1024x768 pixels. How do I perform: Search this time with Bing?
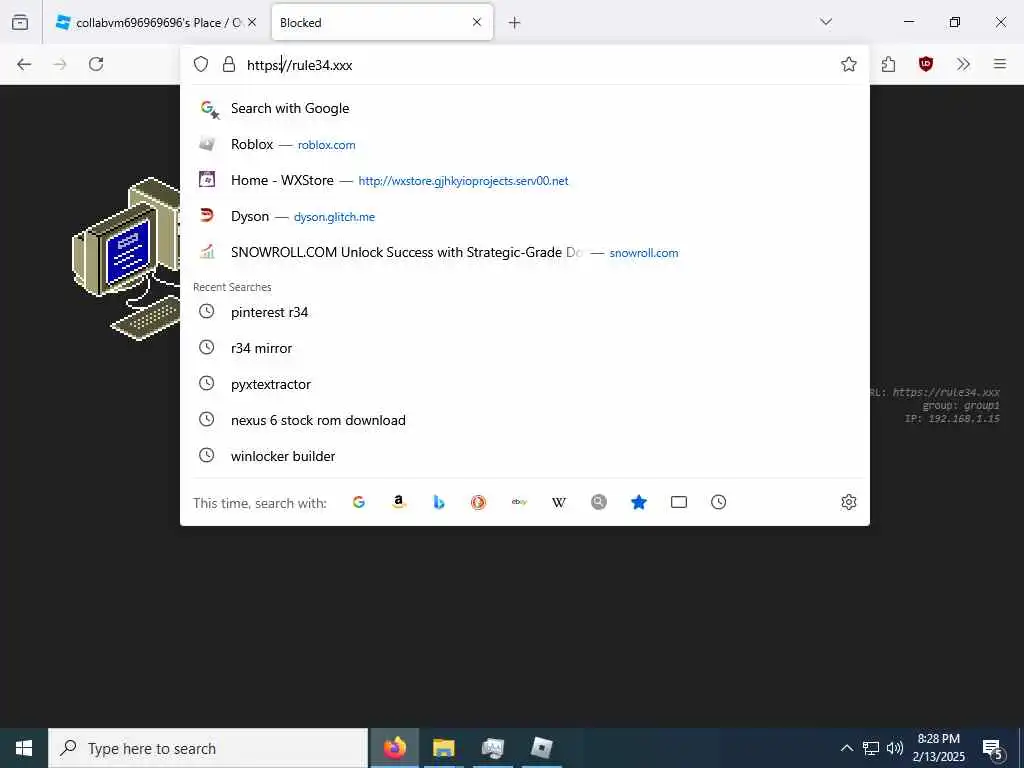tap(439, 502)
